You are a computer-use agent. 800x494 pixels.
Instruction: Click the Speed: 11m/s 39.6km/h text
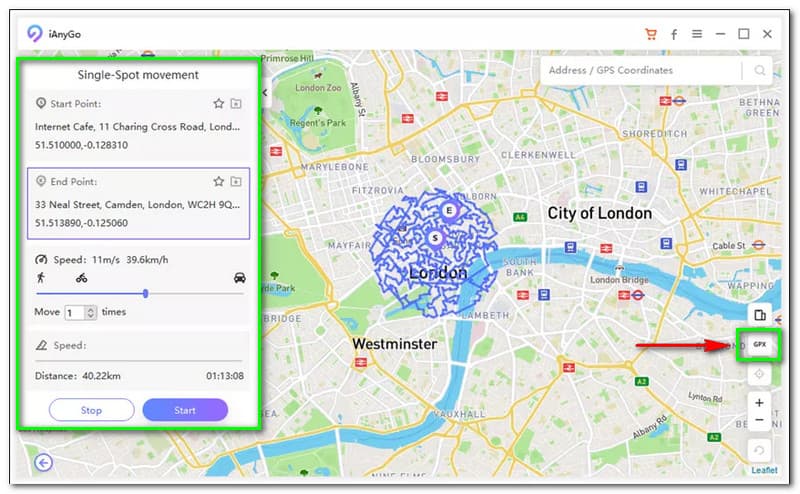point(111,260)
